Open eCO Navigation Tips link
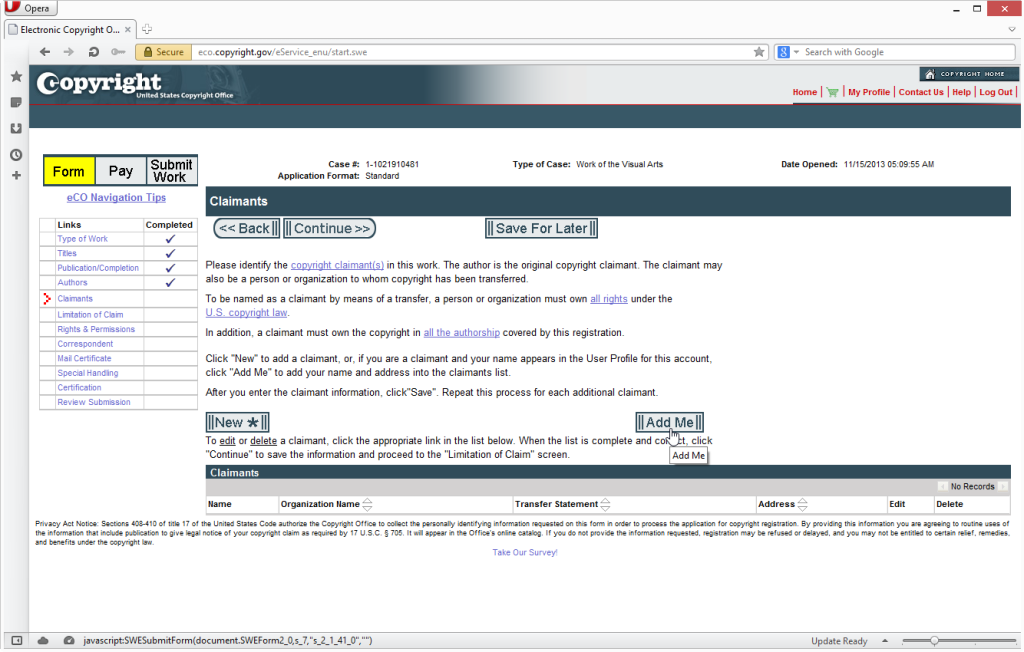This screenshot has width=1024, height=652. (x=116, y=197)
